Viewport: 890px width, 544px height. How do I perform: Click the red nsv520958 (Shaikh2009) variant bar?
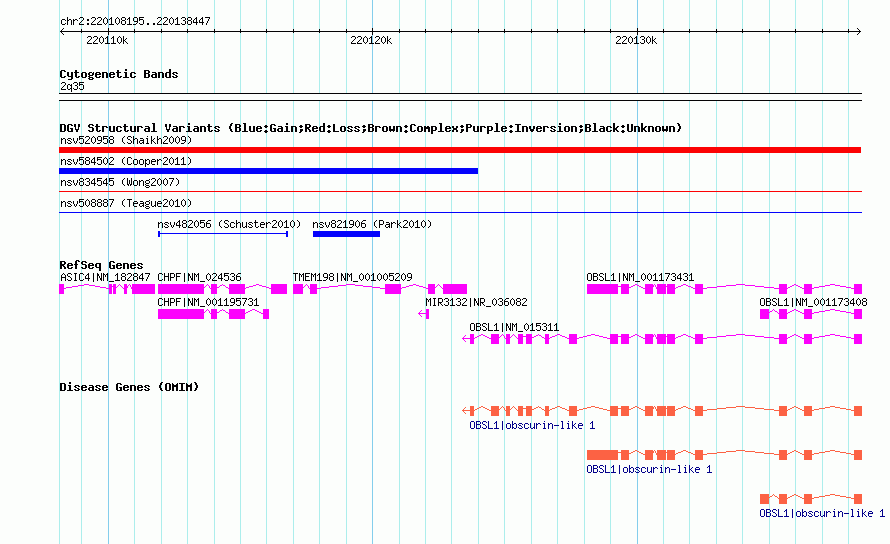coord(460,150)
